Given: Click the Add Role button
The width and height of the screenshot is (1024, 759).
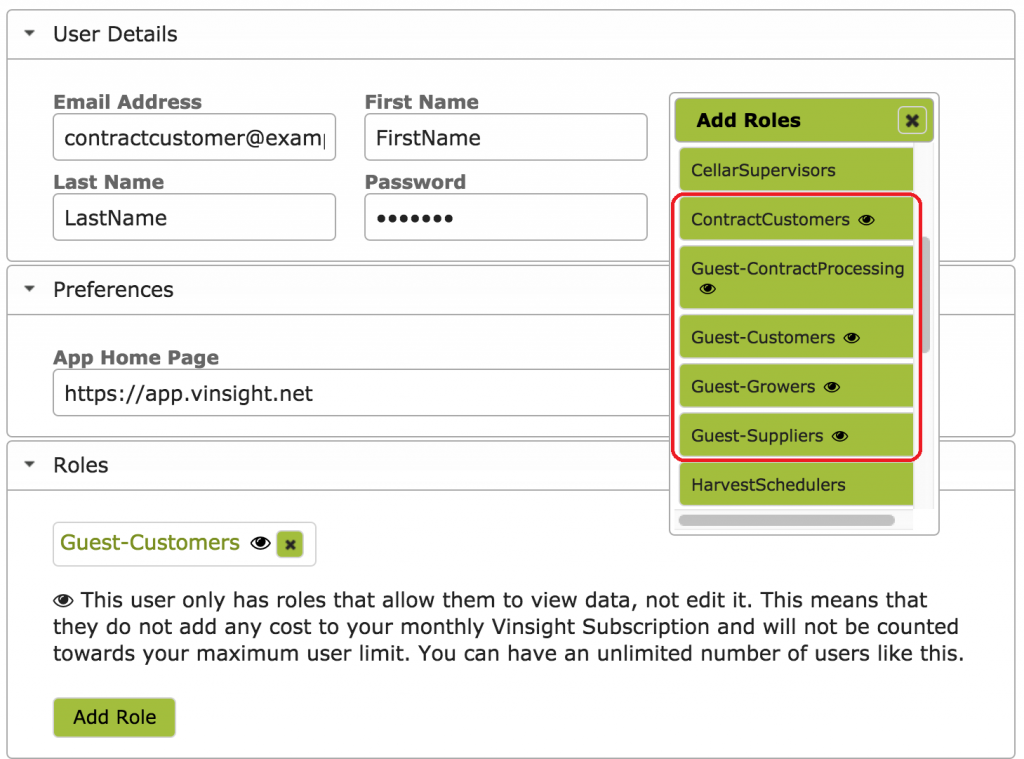Looking at the screenshot, I should pyautogui.click(x=113, y=717).
